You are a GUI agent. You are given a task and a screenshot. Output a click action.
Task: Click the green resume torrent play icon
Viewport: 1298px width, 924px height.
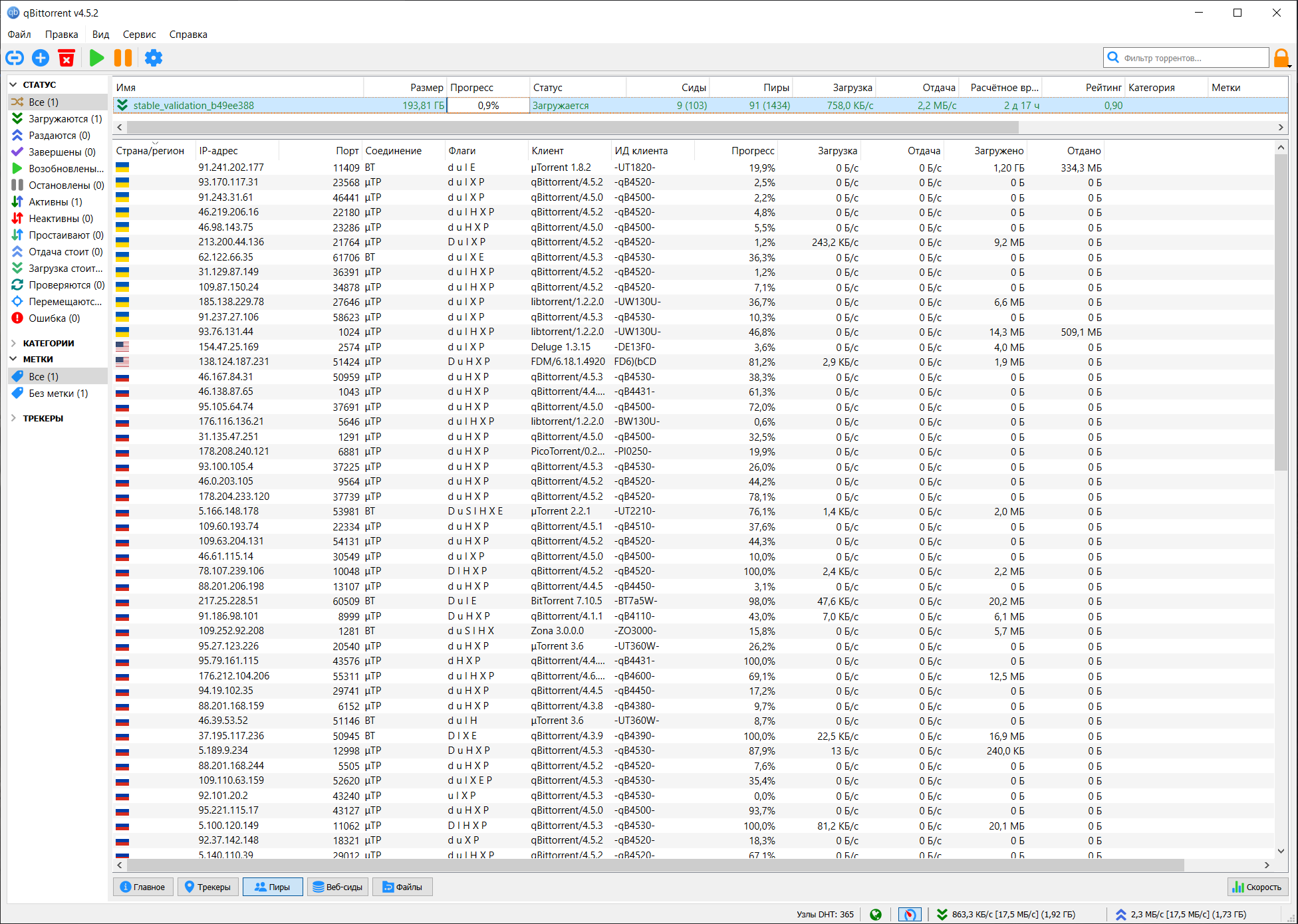coord(97,58)
